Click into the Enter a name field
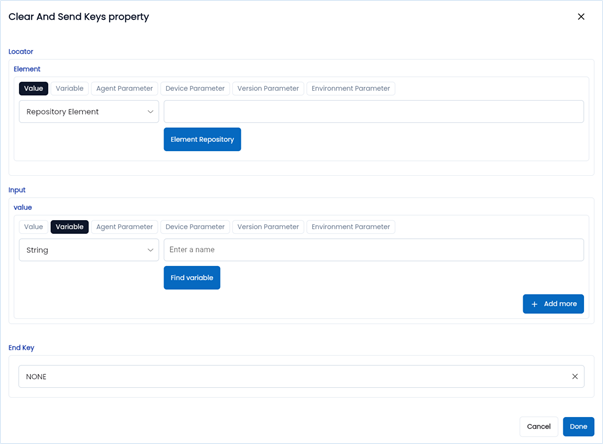The height and width of the screenshot is (444, 603). click(373, 250)
